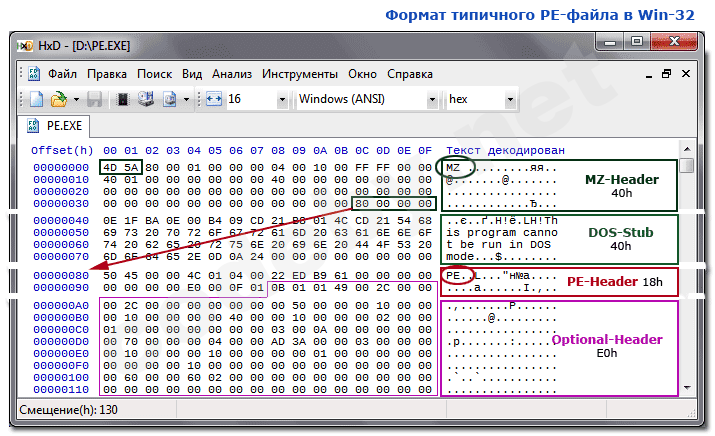Expand the arrow beside the disk image icon
The image size is (715, 436).
click(x=186, y=99)
